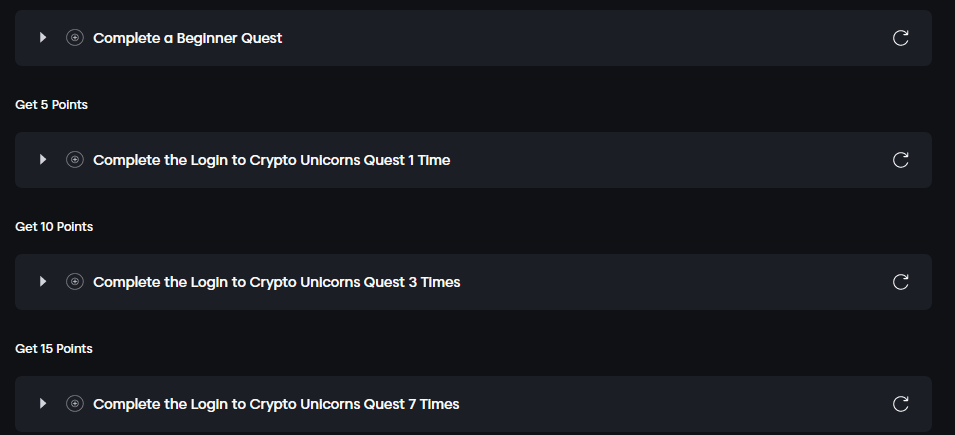Click circle status icon beside Beginner Quest
This screenshot has height=435, width=955.
(x=75, y=38)
